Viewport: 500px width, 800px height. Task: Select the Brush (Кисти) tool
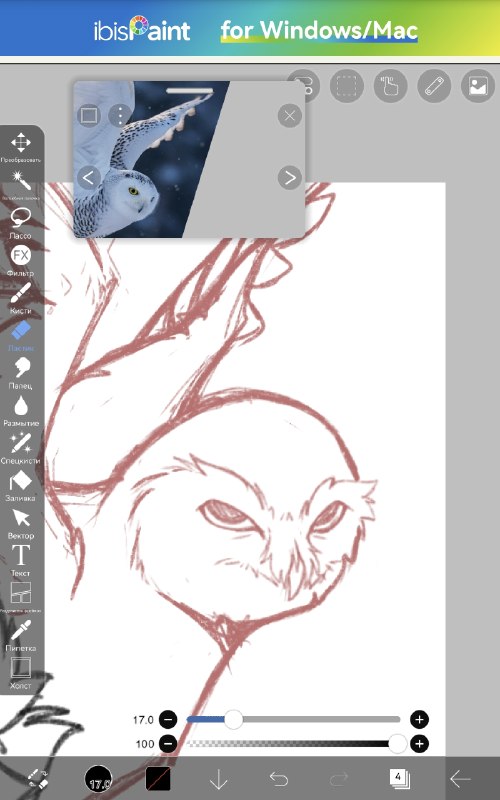click(20, 297)
